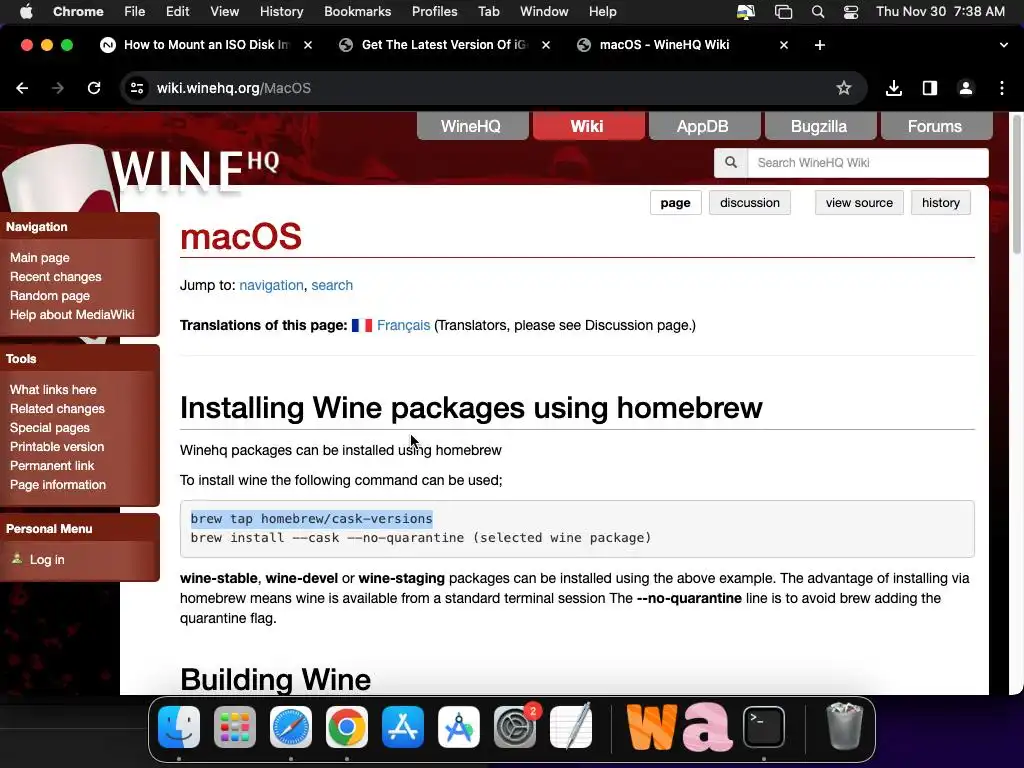This screenshot has height=768, width=1024.
Task: Select the Forums site tab
Action: coord(936,126)
